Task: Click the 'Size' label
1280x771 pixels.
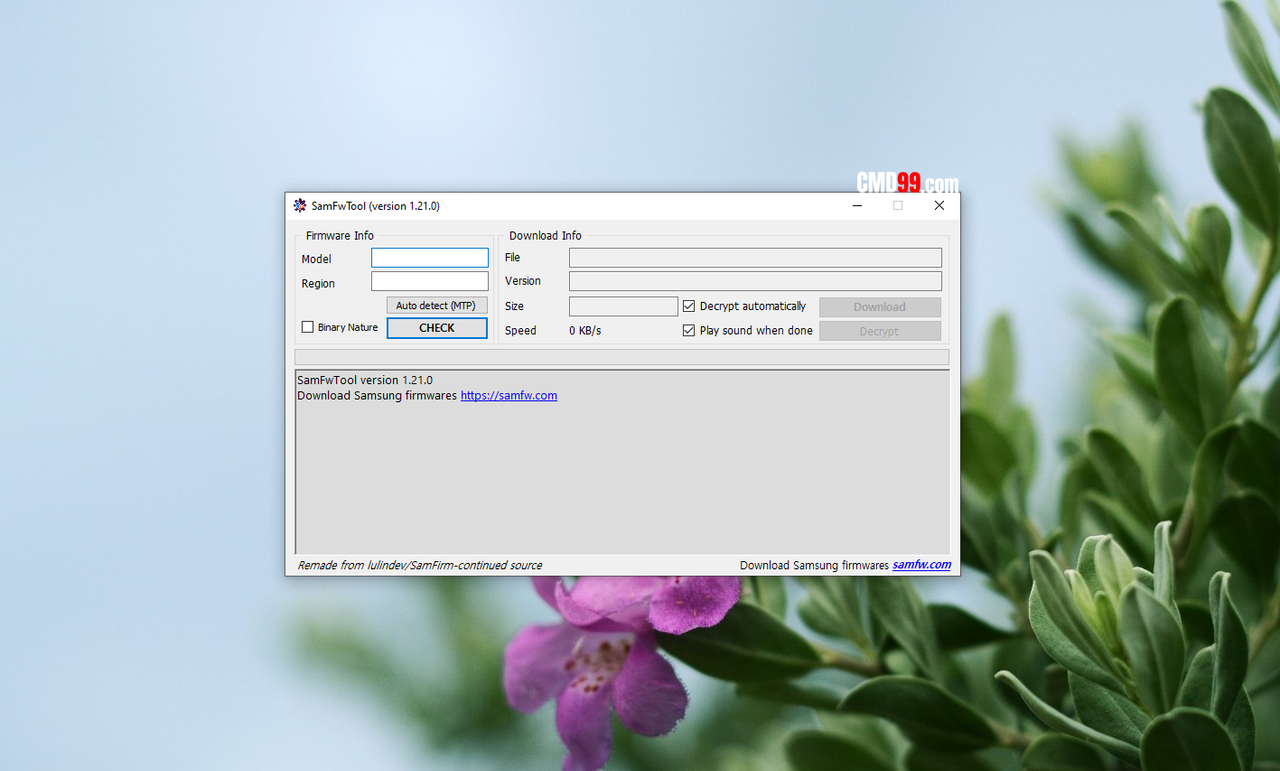Action: (514, 307)
